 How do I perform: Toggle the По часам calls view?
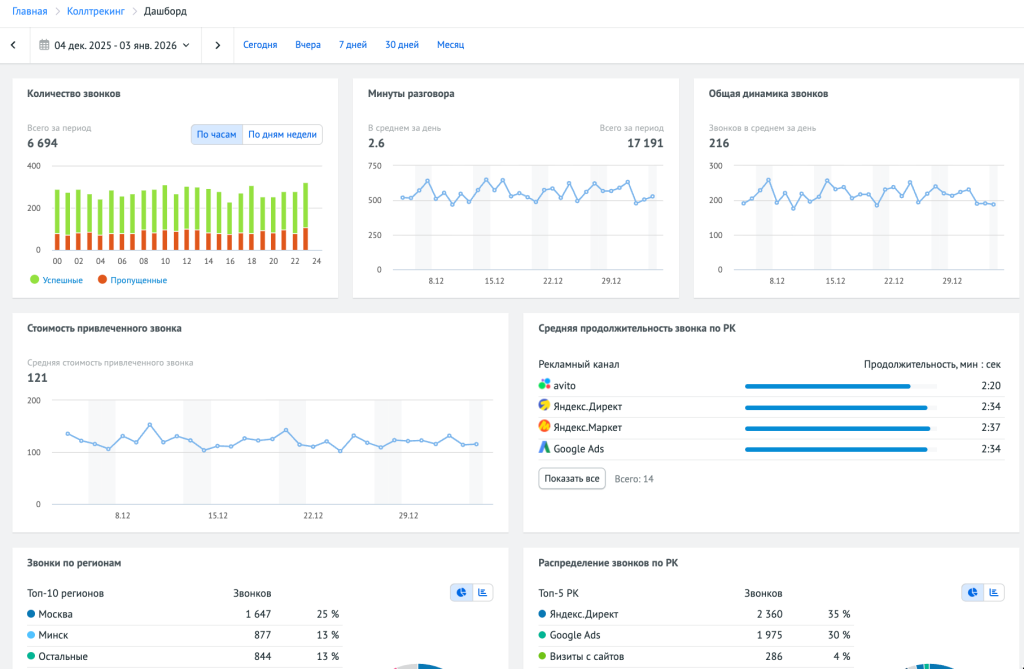click(216, 135)
